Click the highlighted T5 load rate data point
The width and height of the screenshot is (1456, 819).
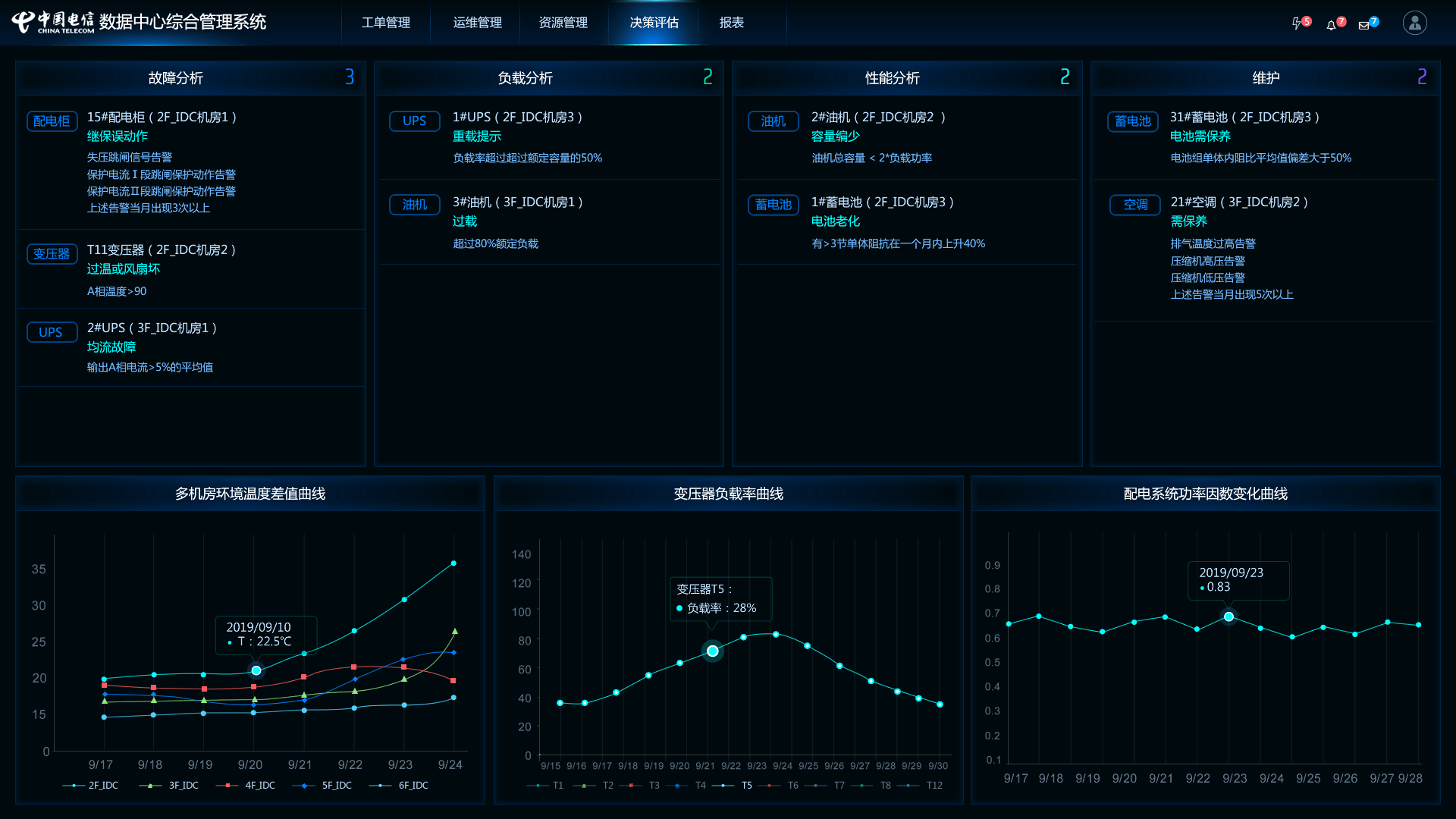(x=713, y=651)
